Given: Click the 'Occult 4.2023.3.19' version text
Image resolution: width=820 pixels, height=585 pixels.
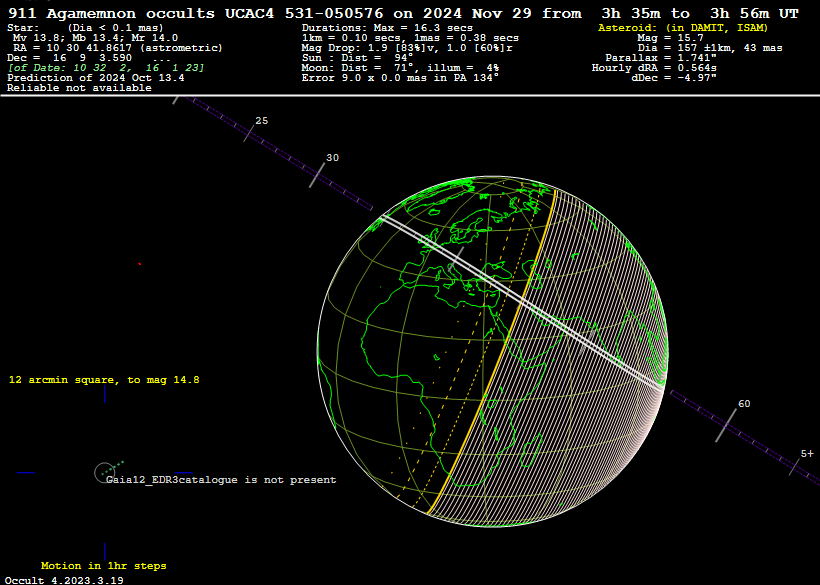Looking at the screenshot, I should coord(64,580).
